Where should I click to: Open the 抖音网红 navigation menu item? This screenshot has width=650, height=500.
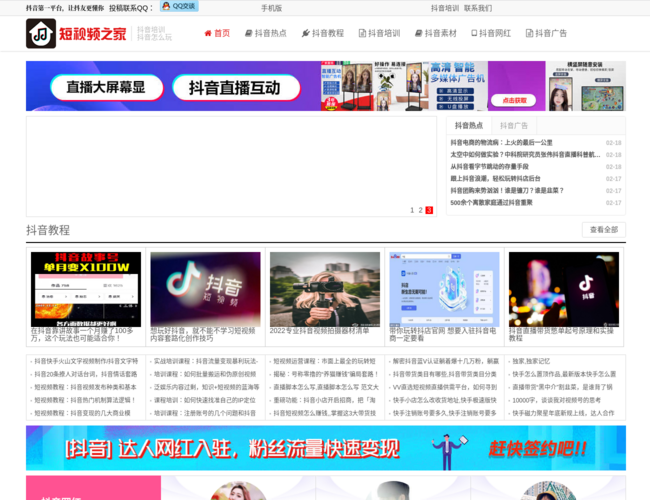tap(491, 33)
